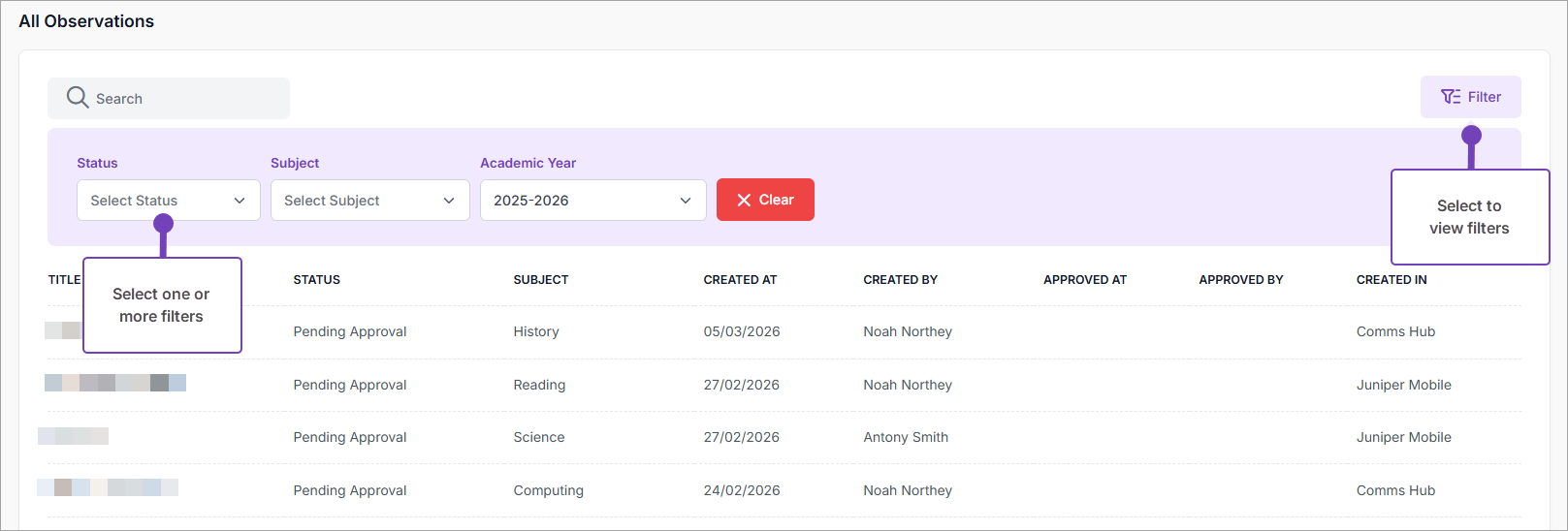This screenshot has width=1568, height=531.
Task: Open the Select Subject dropdown
Action: [369, 201]
